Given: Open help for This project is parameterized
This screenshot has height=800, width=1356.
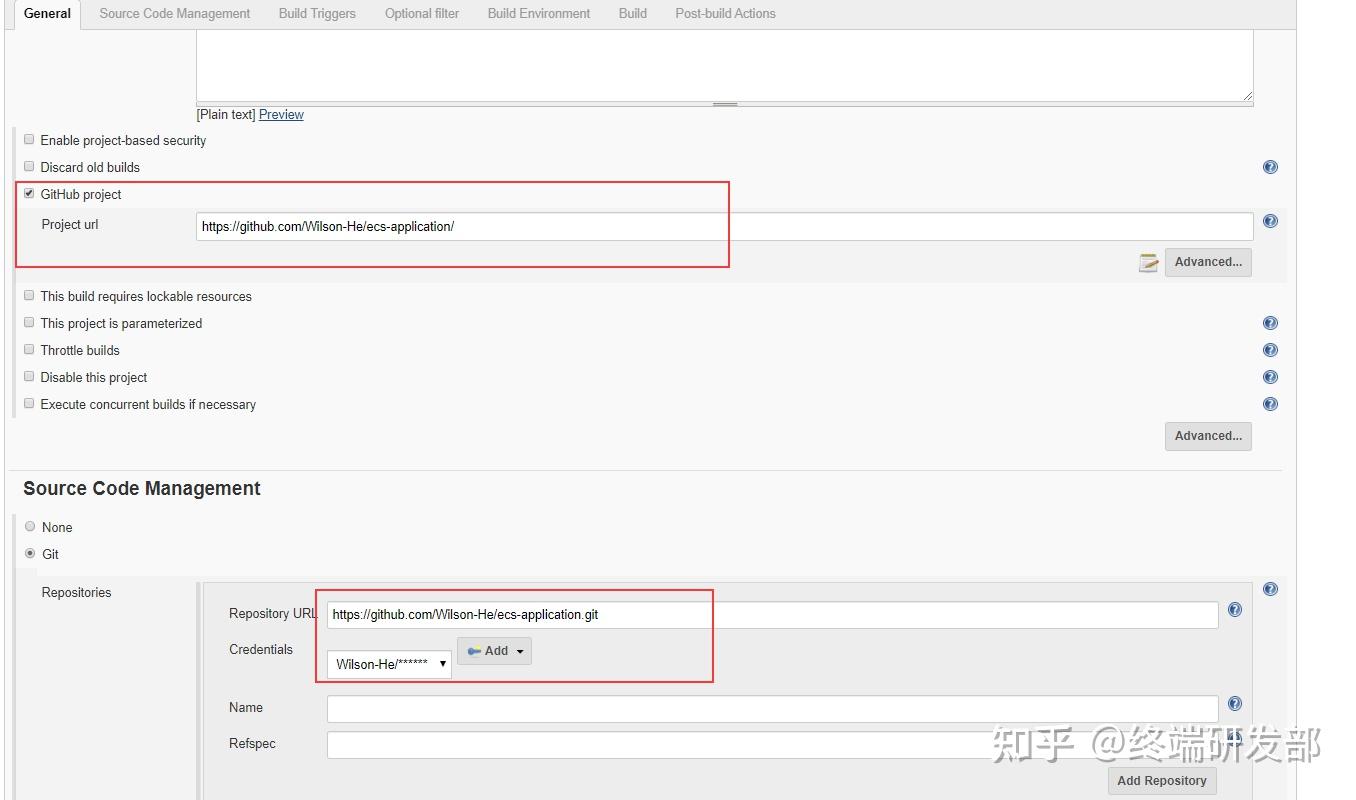Looking at the screenshot, I should point(1270,323).
